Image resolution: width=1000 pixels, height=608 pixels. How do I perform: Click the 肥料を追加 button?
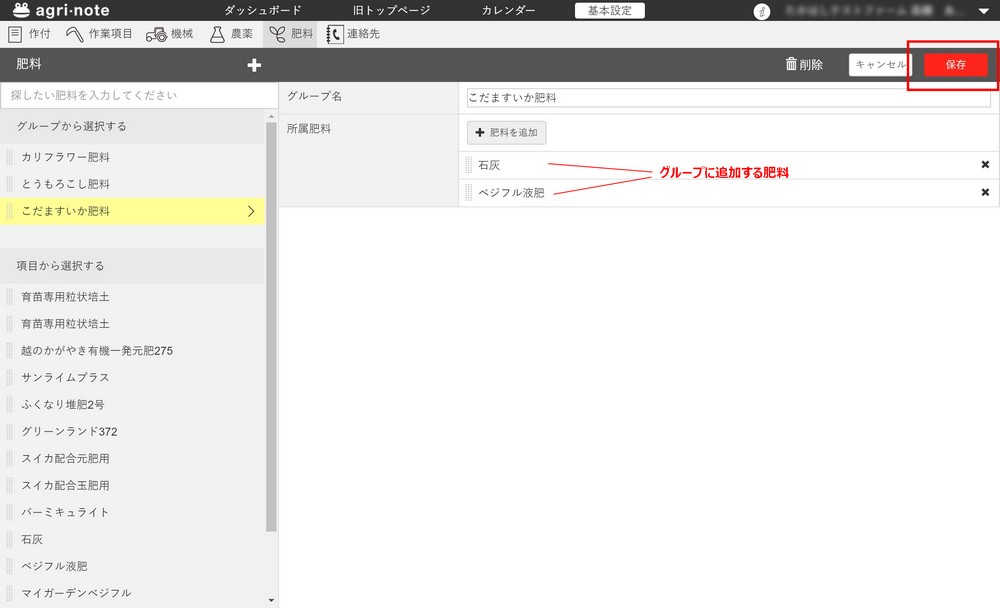click(507, 133)
